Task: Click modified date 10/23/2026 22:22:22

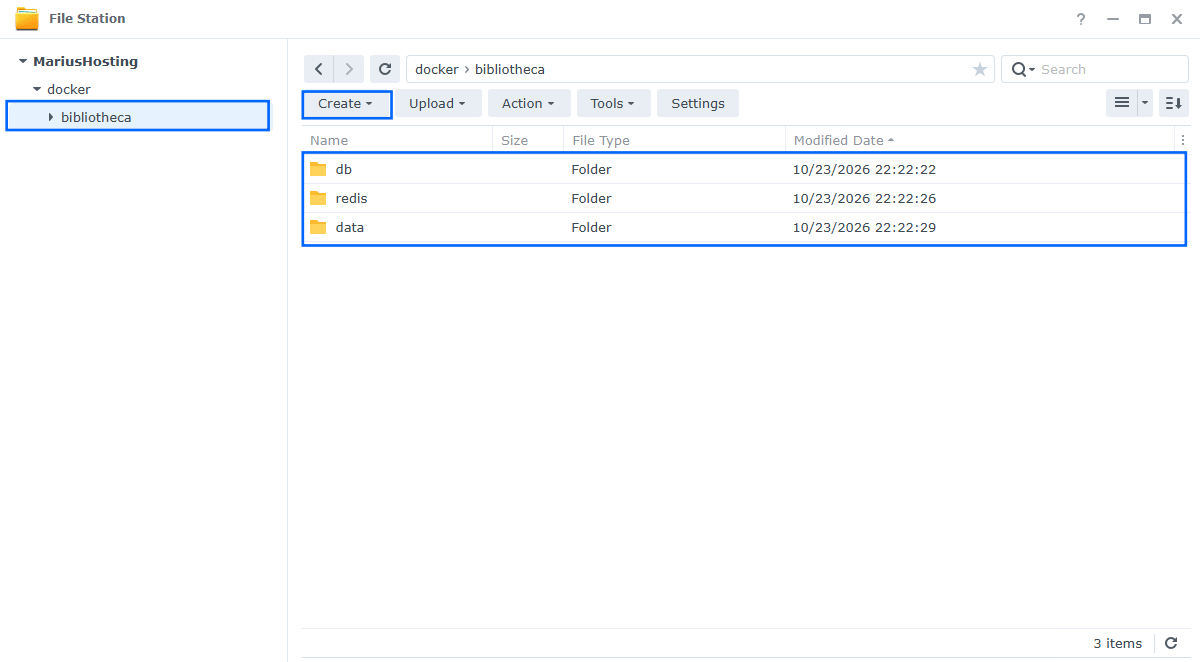Action: (865, 169)
